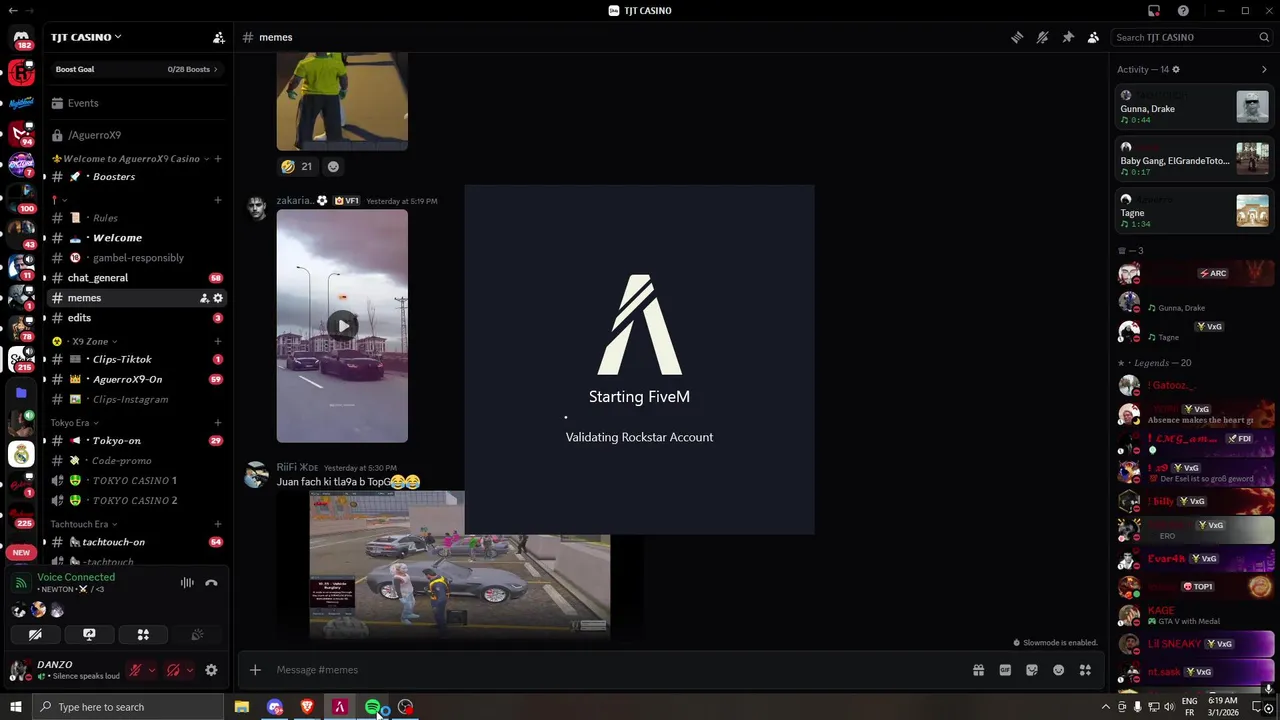
Task: Open the edits channel
Action: [x=136, y=318]
